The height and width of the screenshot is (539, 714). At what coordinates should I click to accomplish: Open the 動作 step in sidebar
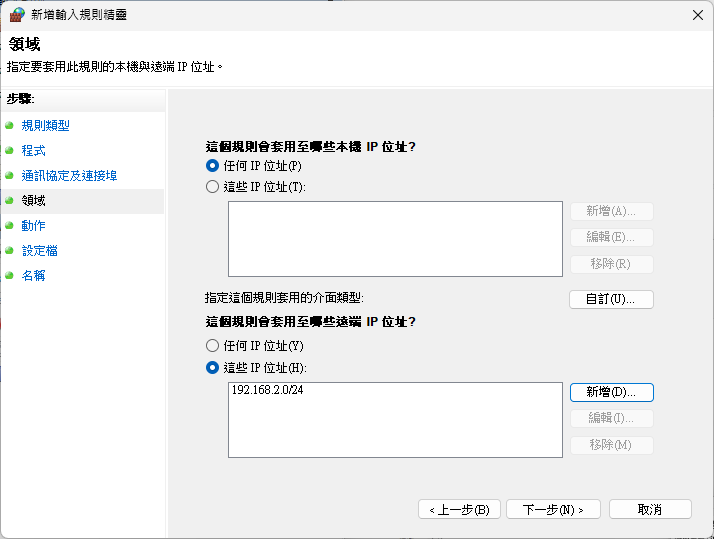pyautogui.click(x=33, y=225)
